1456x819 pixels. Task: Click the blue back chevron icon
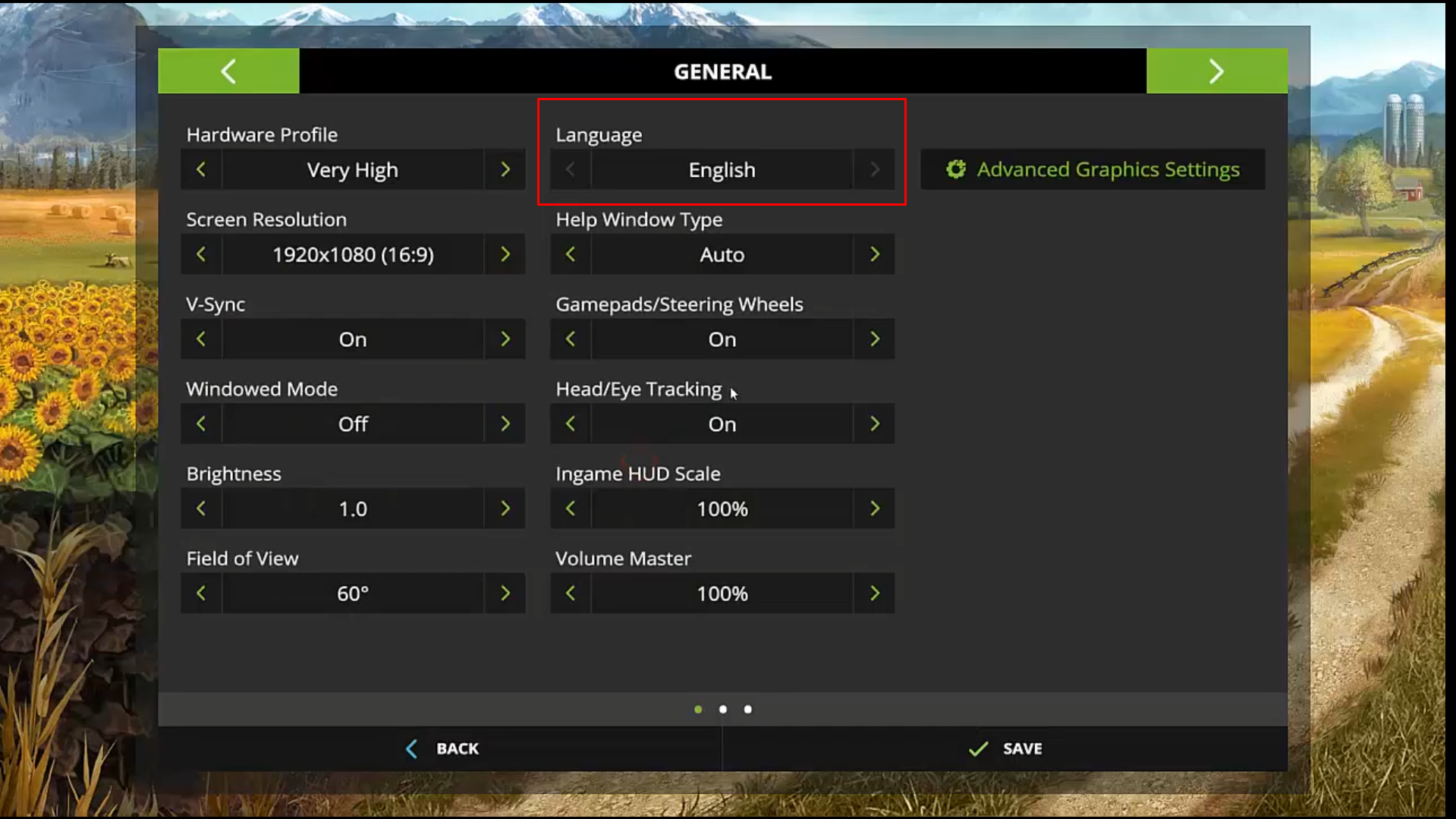click(411, 748)
